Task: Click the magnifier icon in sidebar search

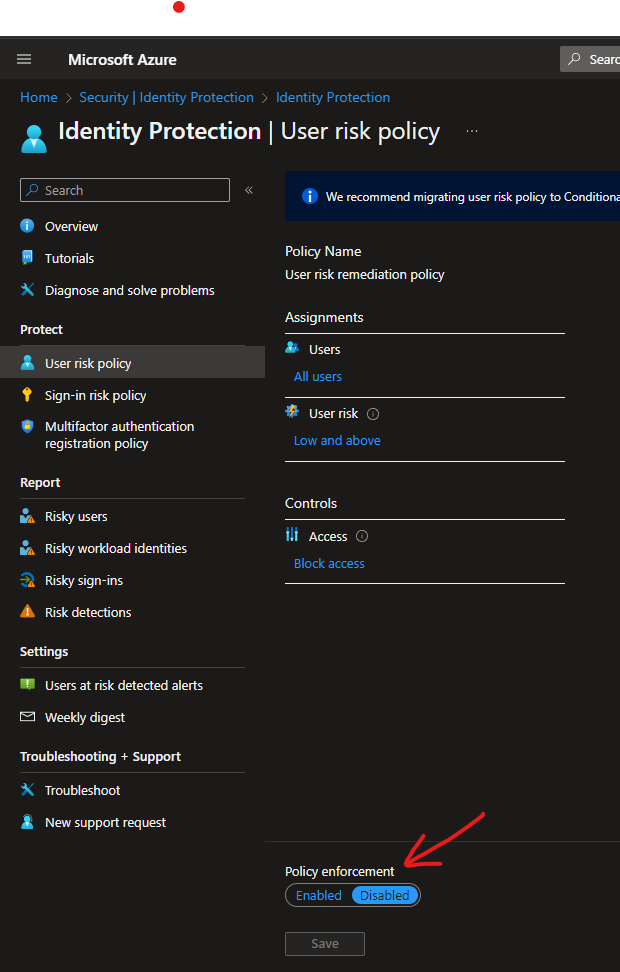Action: pos(32,190)
